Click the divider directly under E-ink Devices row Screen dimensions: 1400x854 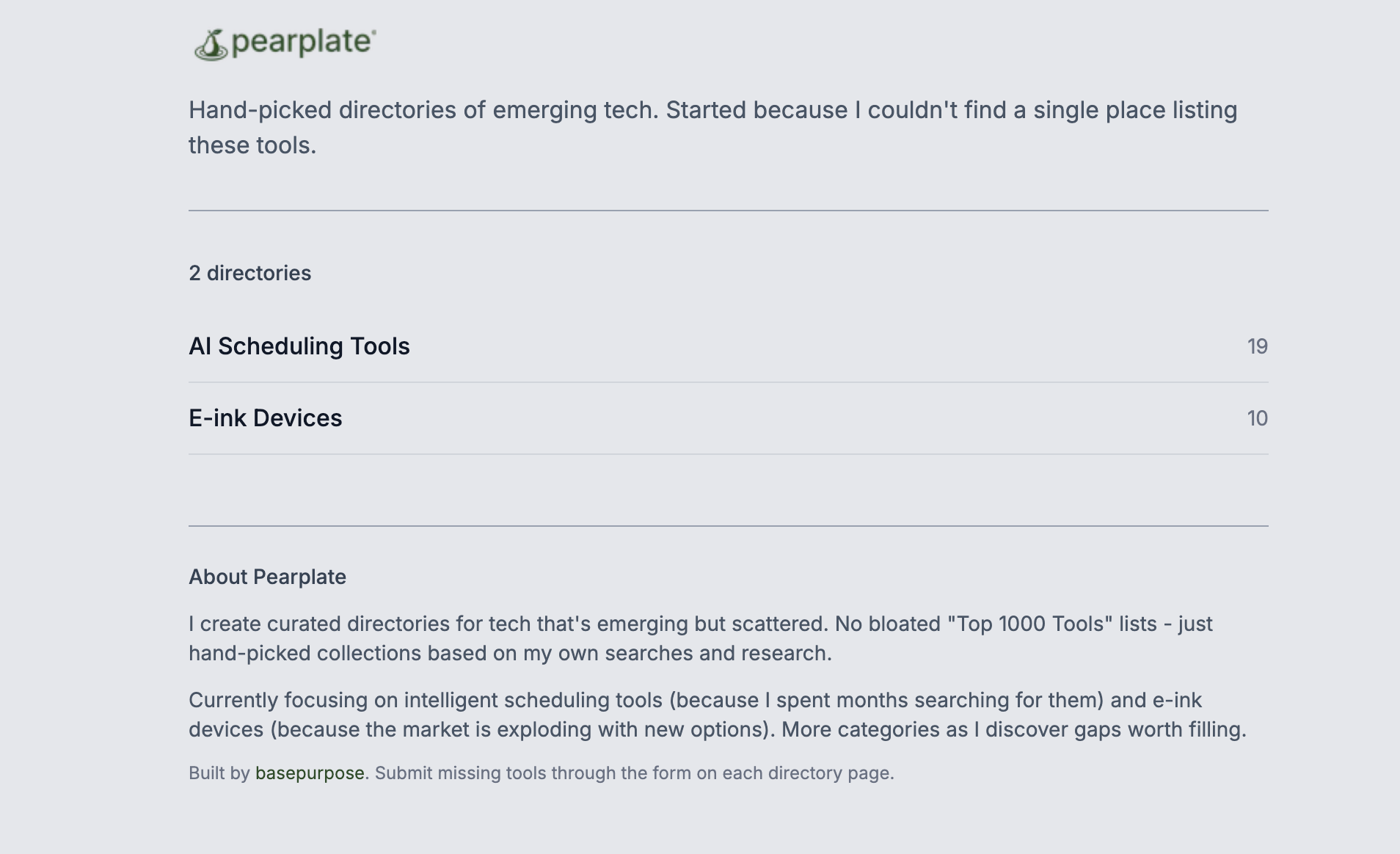[x=728, y=454]
